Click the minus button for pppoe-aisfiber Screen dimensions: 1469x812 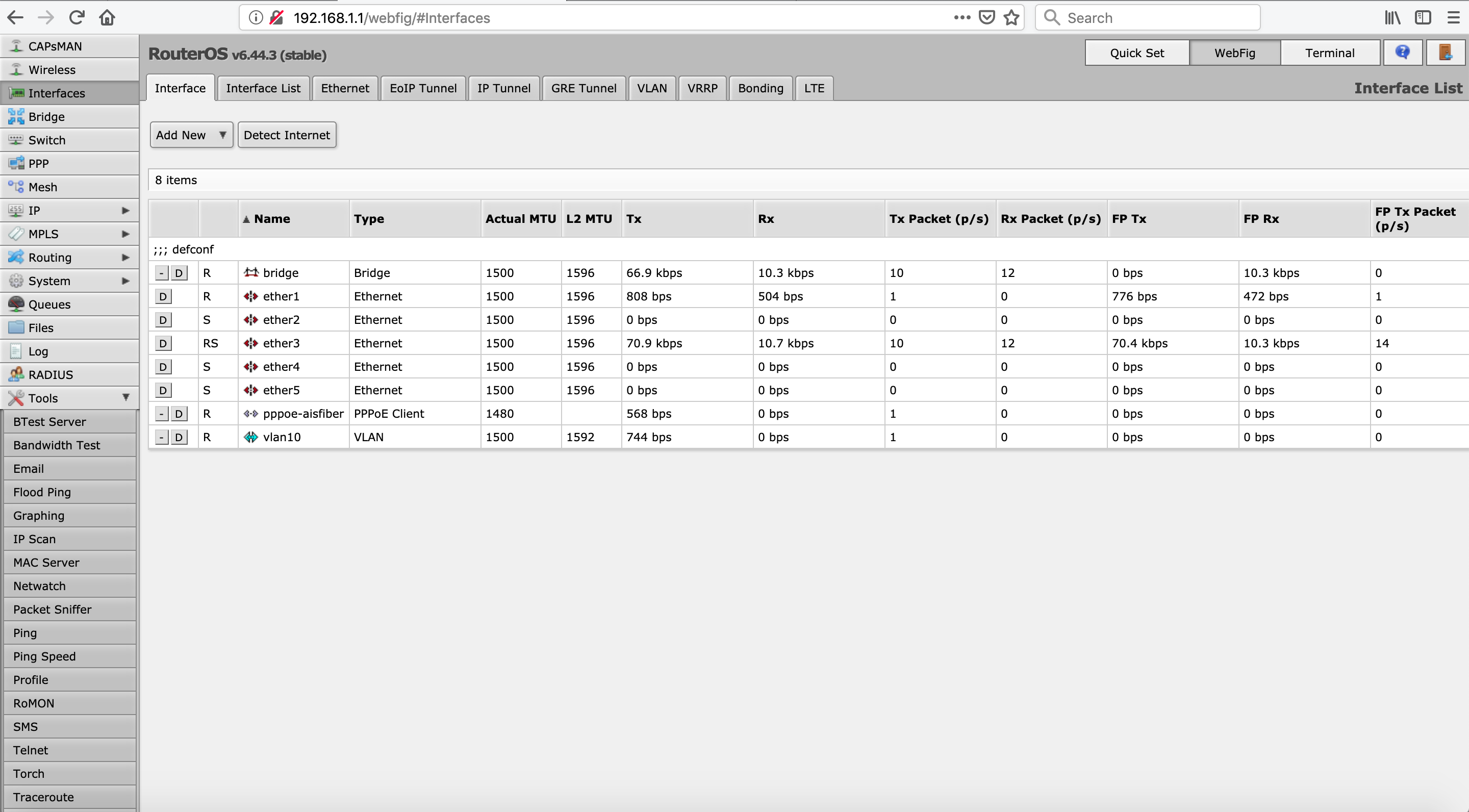pos(161,414)
